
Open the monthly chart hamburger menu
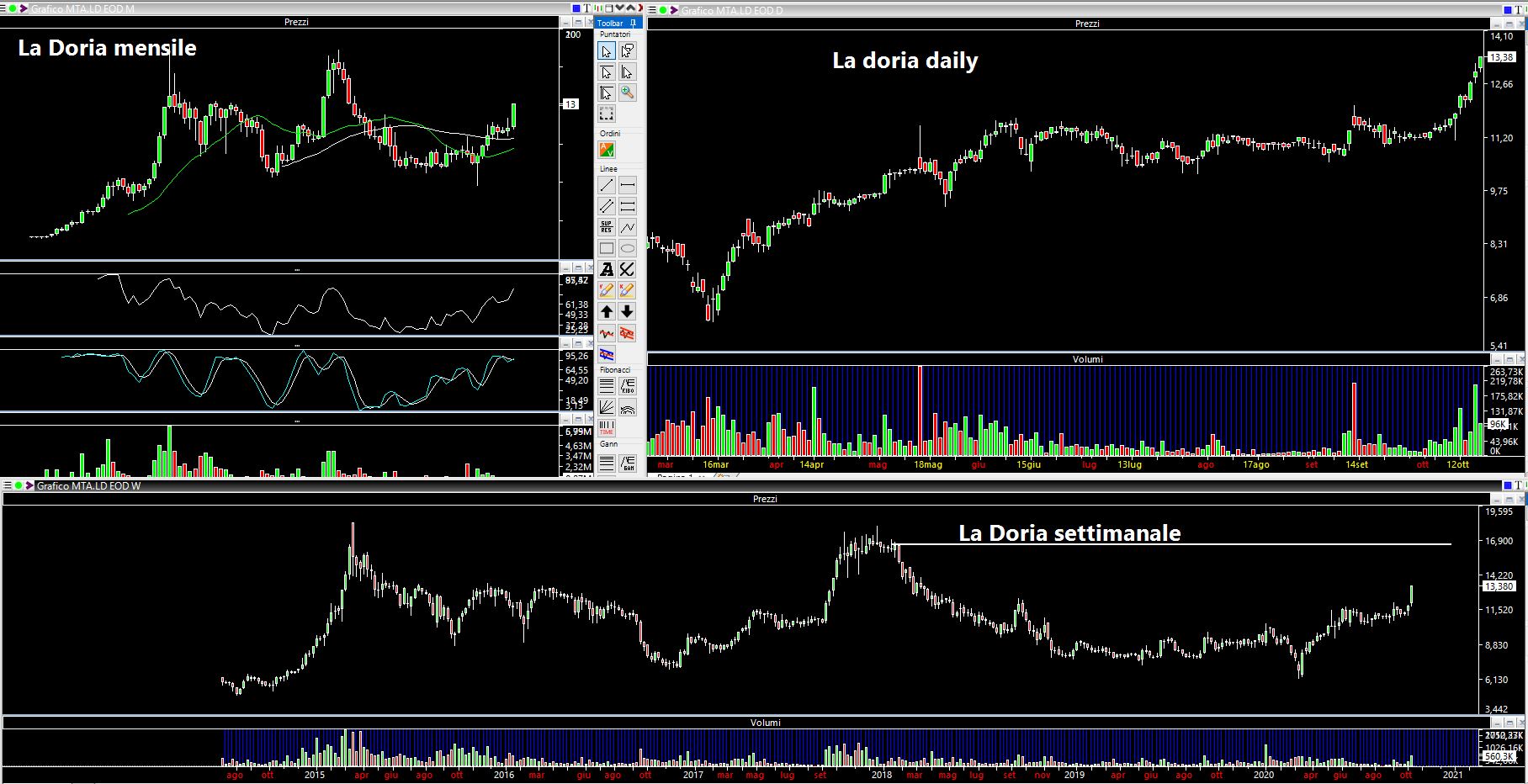[3, 9]
